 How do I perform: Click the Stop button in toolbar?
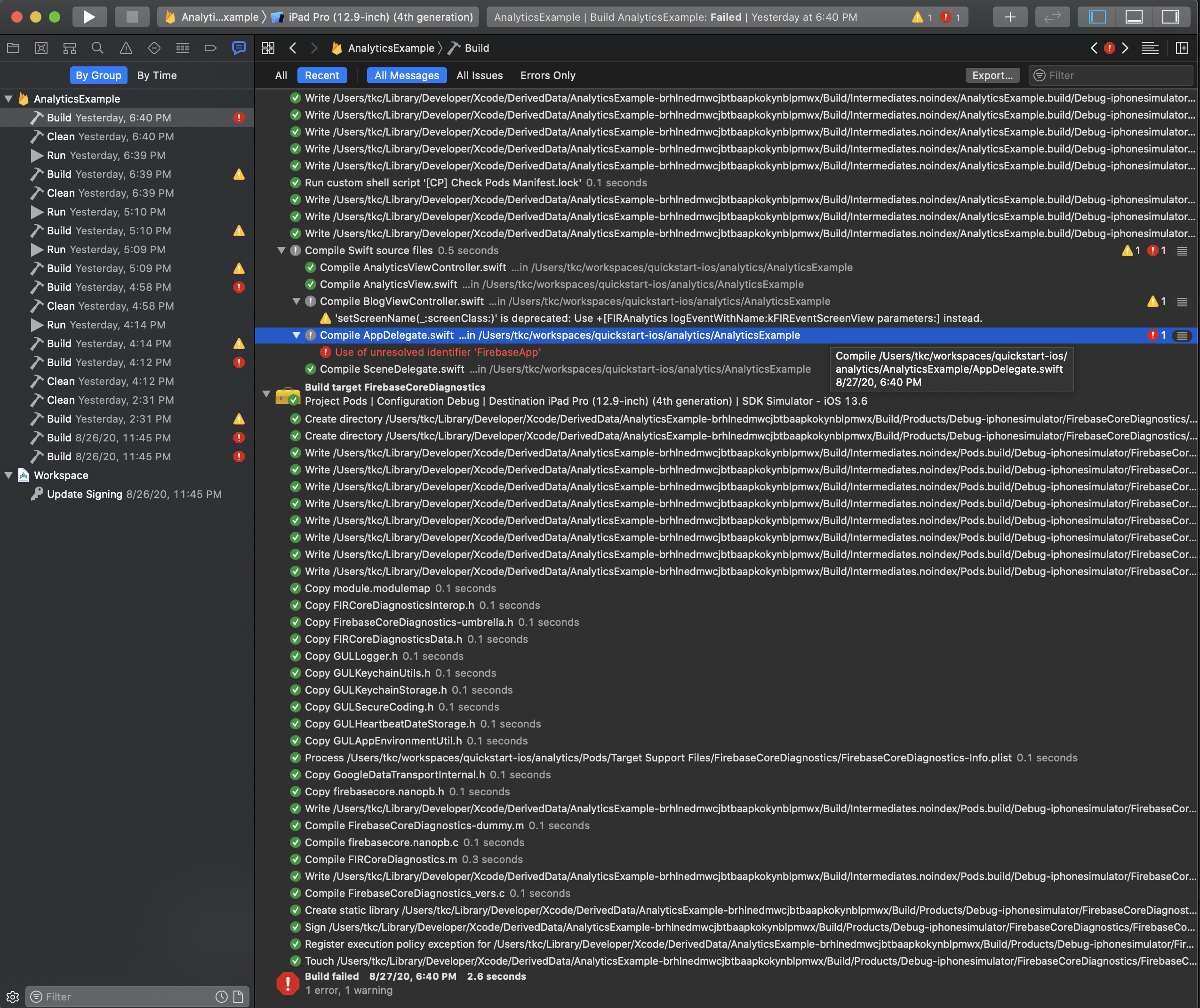pos(132,17)
